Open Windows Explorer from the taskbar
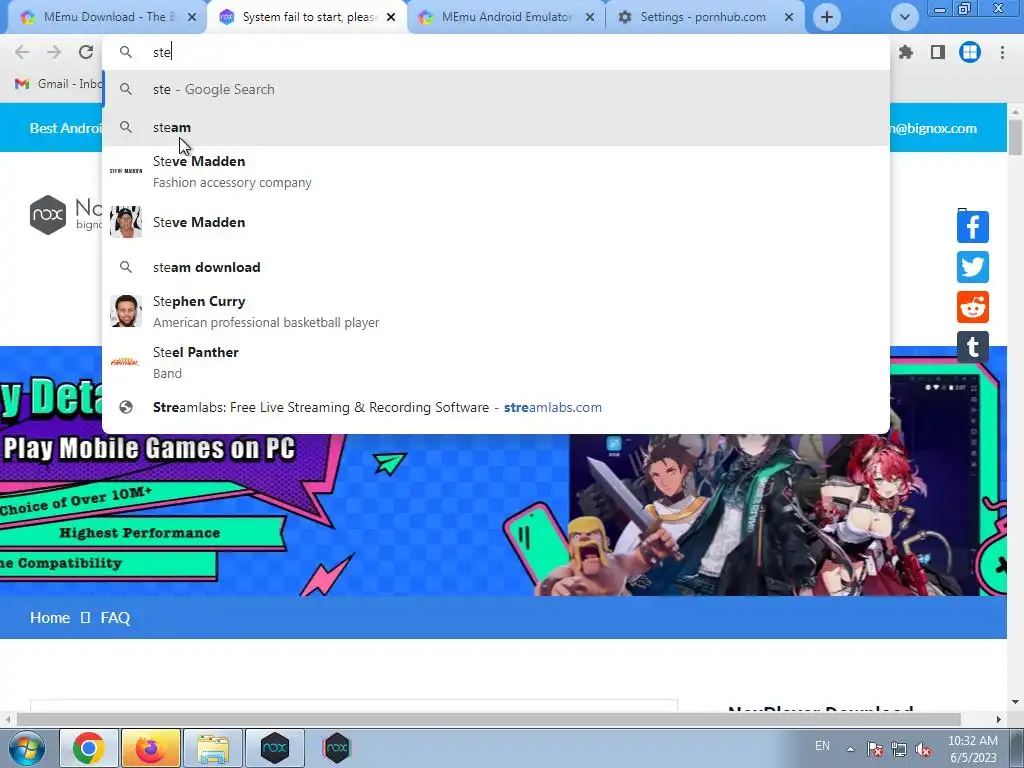This screenshot has height=768, width=1024. pos(213,748)
